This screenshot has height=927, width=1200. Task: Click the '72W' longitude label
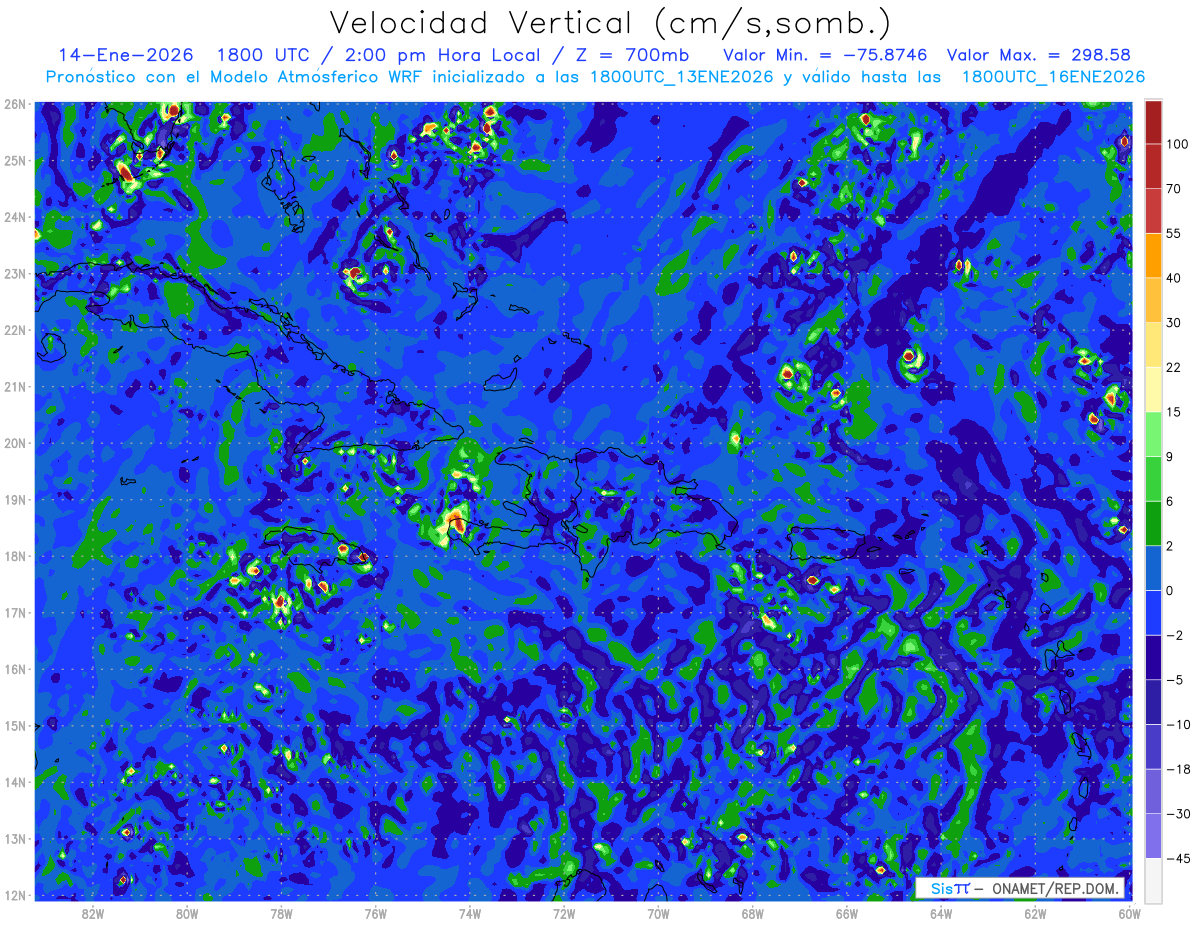tap(564, 912)
